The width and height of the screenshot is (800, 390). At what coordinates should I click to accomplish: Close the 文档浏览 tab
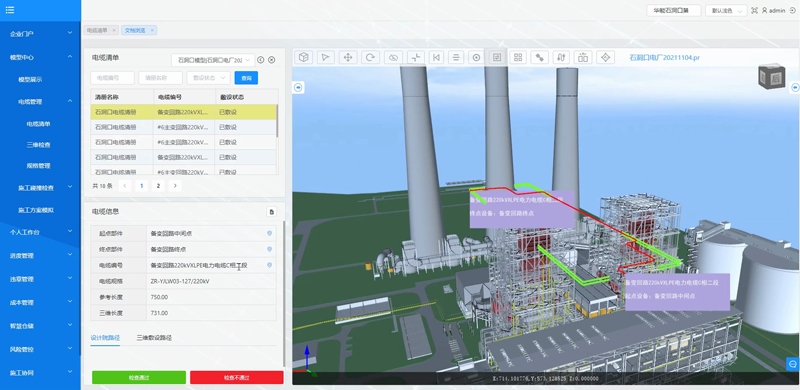(x=152, y=30)
